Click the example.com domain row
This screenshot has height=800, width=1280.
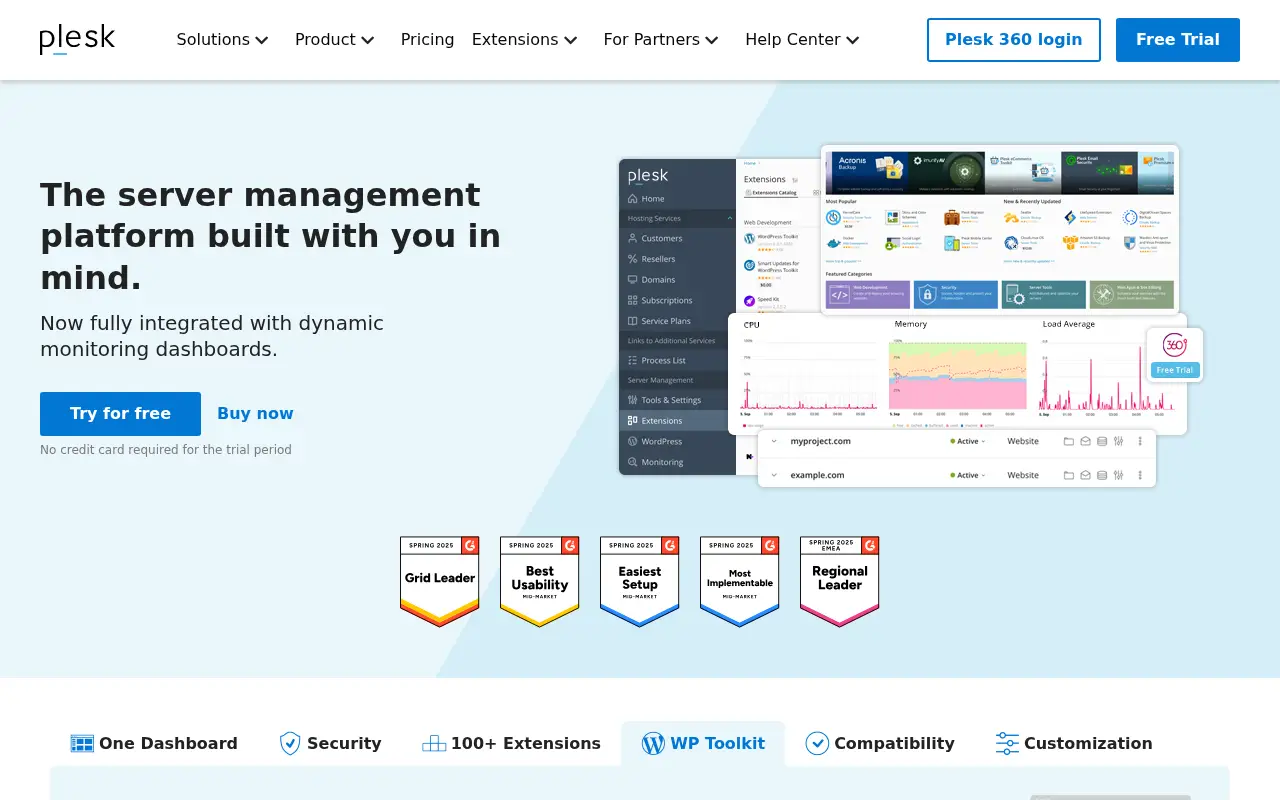957,475
